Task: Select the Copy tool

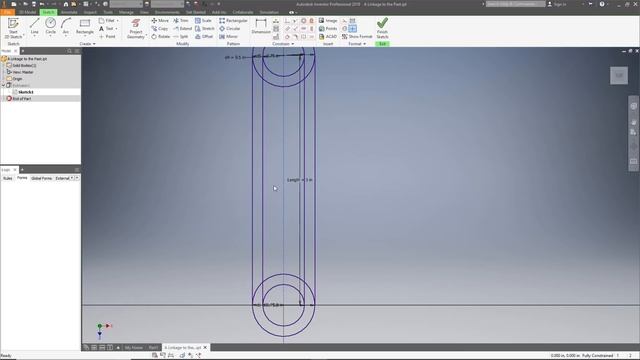Action: click(160, 29)
